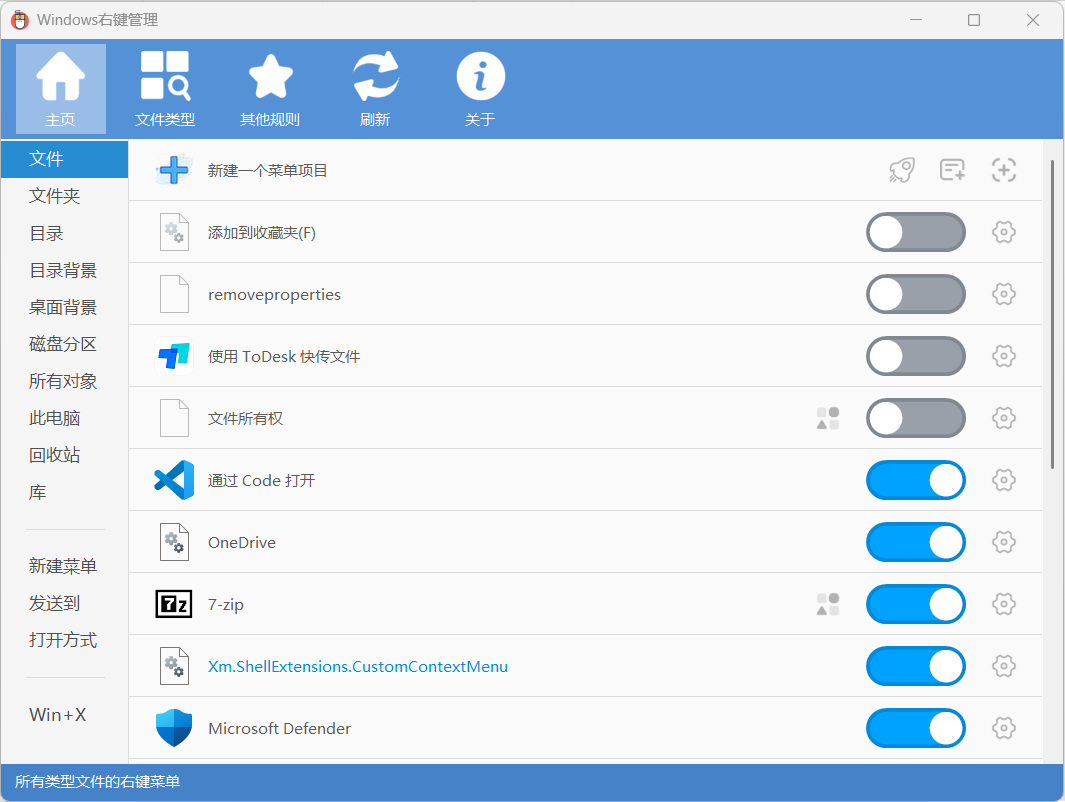Viewport: 1065px width, 802px height.
Task: Enable the removeproperties toggle
Action: coord(916,294)
